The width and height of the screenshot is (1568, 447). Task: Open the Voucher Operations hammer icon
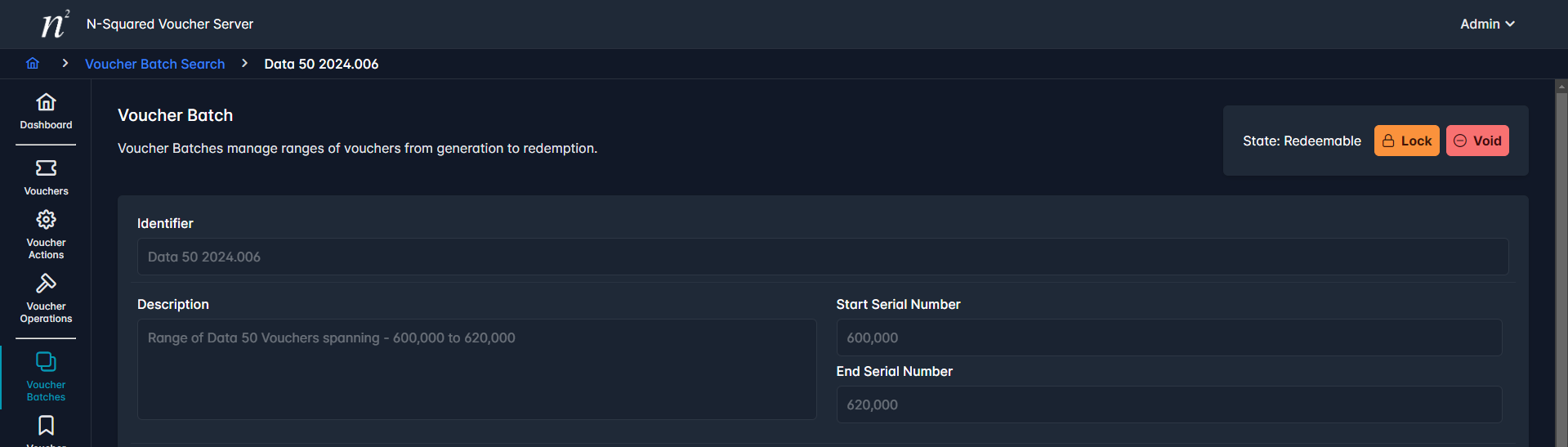click(46, 284)
